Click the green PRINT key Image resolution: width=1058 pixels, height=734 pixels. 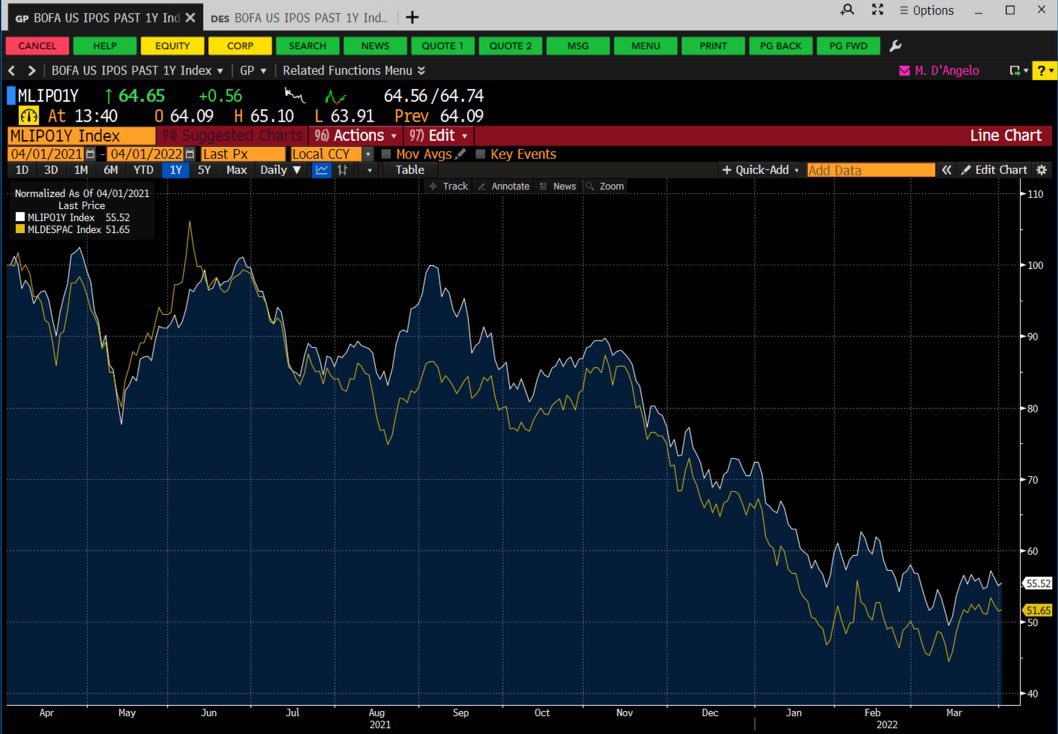713,46
